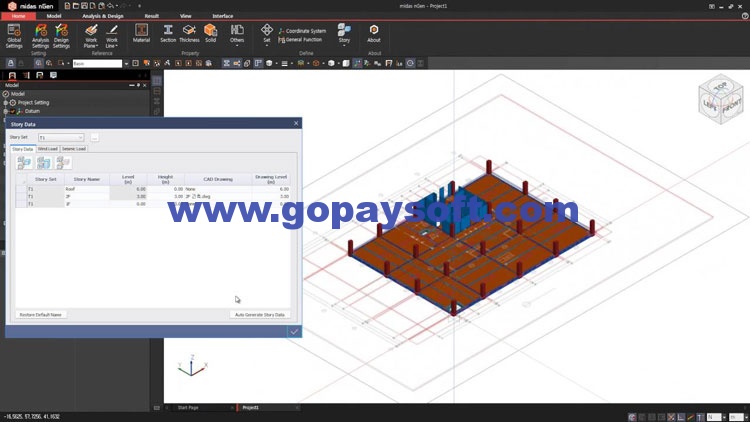
Task: Confirm Story Data with checkmark button
Action: coord(294,332)
